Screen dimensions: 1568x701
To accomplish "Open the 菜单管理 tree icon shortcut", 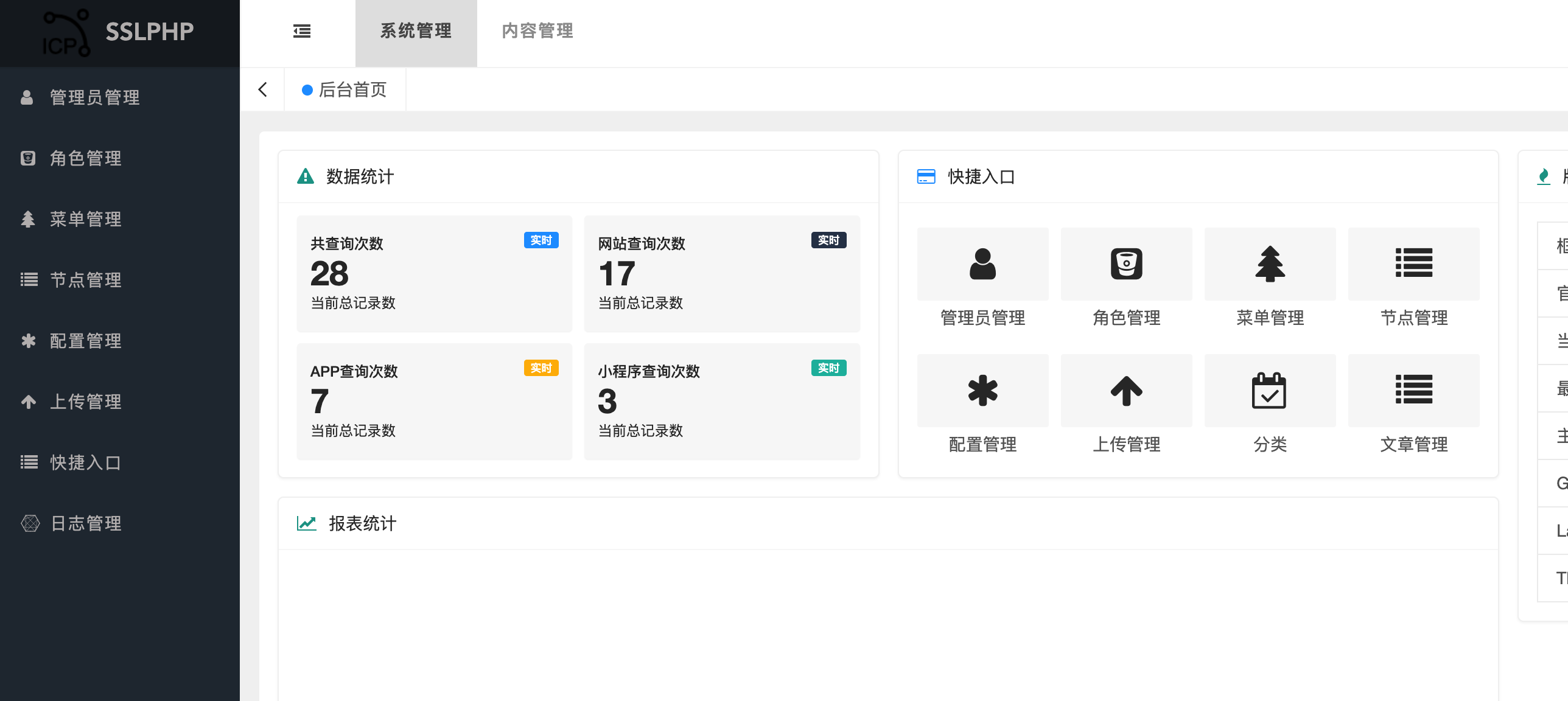I will pyautogui.click(x=1270, y=264).
